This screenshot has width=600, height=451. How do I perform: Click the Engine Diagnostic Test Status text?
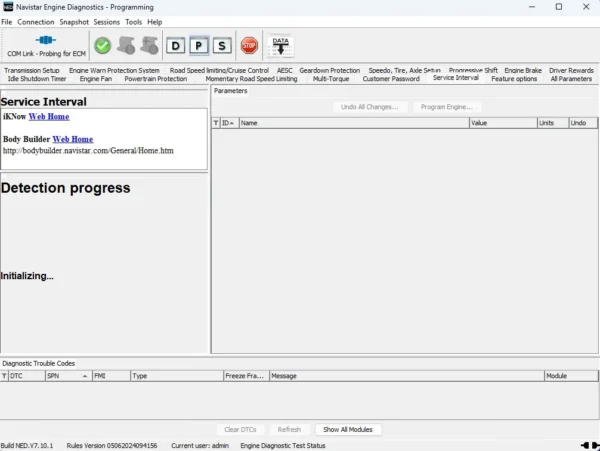coord(283,446)
